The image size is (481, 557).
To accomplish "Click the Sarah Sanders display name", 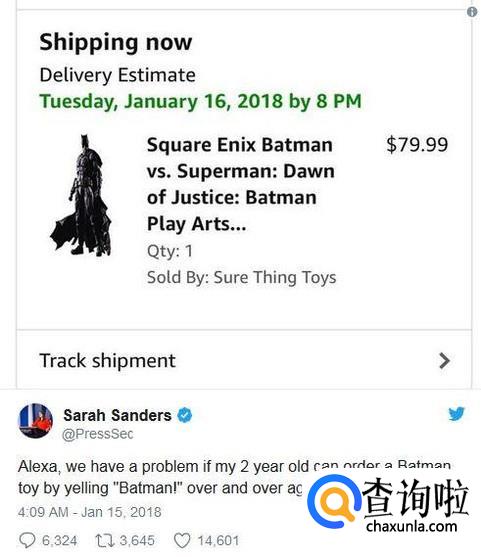I will click(117, 415).
